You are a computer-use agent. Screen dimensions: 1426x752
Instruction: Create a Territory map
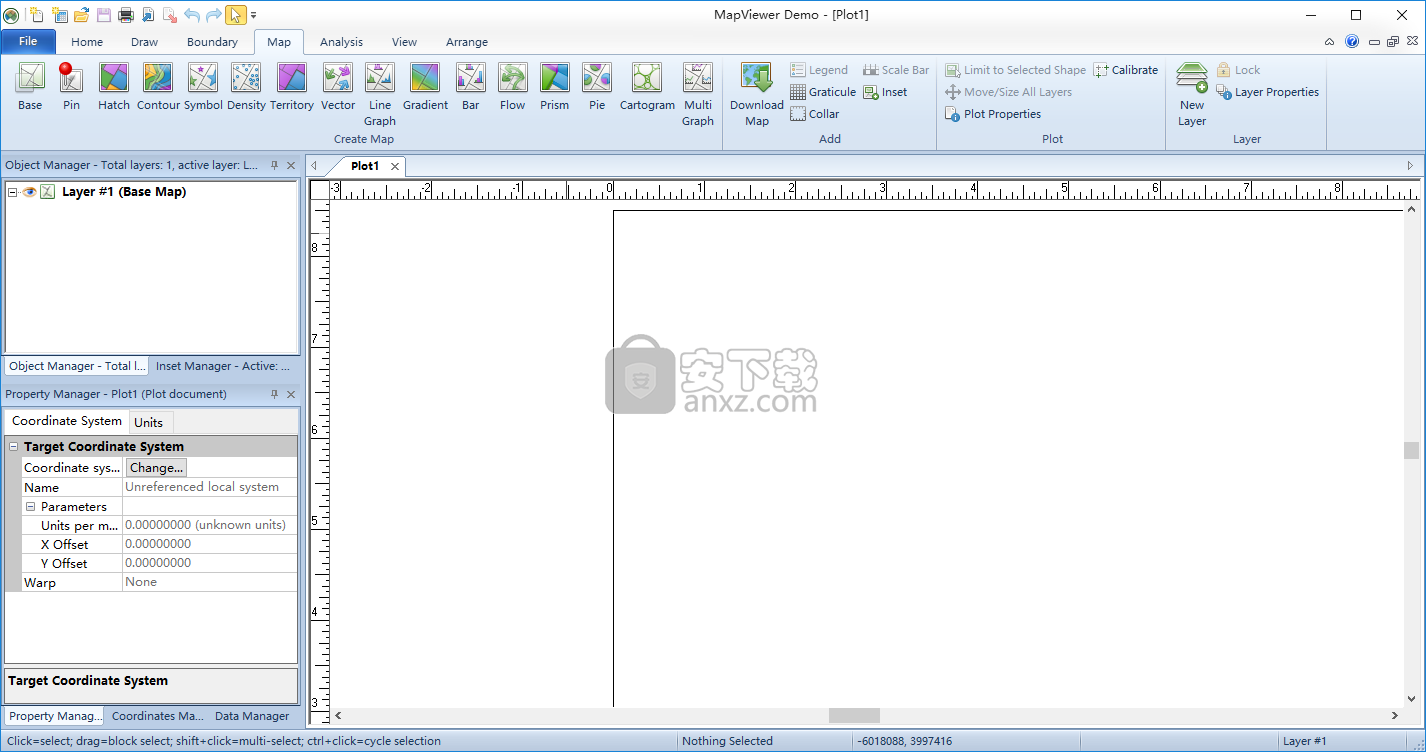(x=292, y=87)
